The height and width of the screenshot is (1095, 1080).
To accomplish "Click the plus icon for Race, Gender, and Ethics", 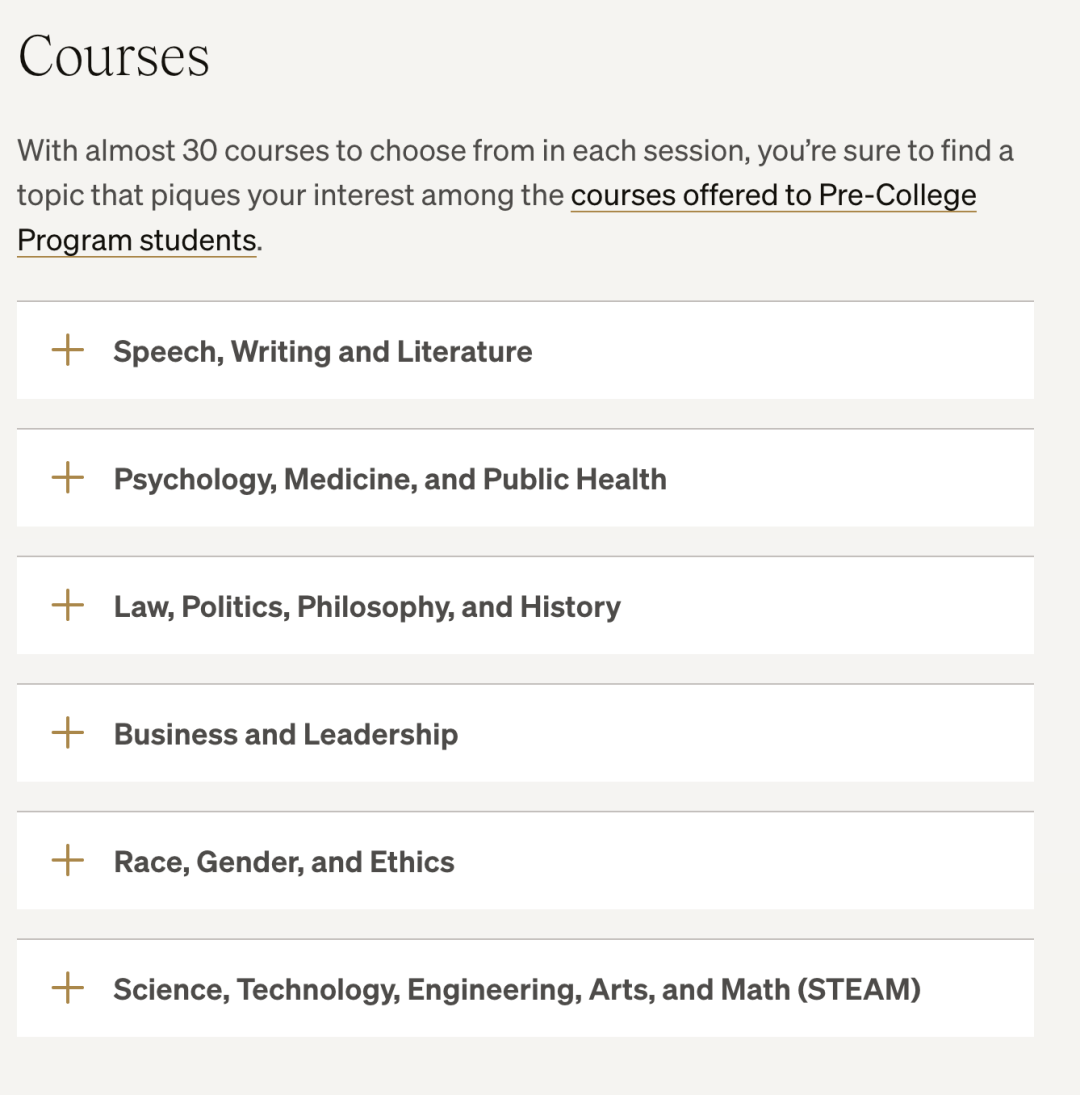I will click(67, 861).
